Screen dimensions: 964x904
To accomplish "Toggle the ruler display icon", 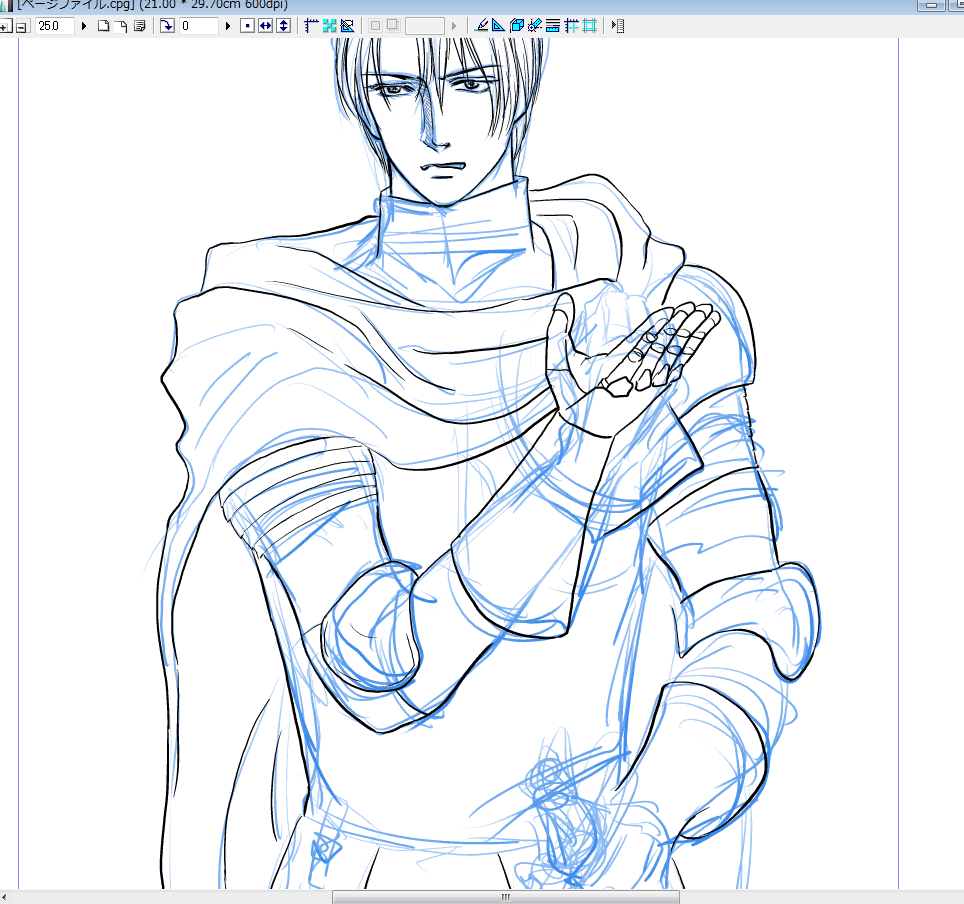I will [x=311, y=26].
